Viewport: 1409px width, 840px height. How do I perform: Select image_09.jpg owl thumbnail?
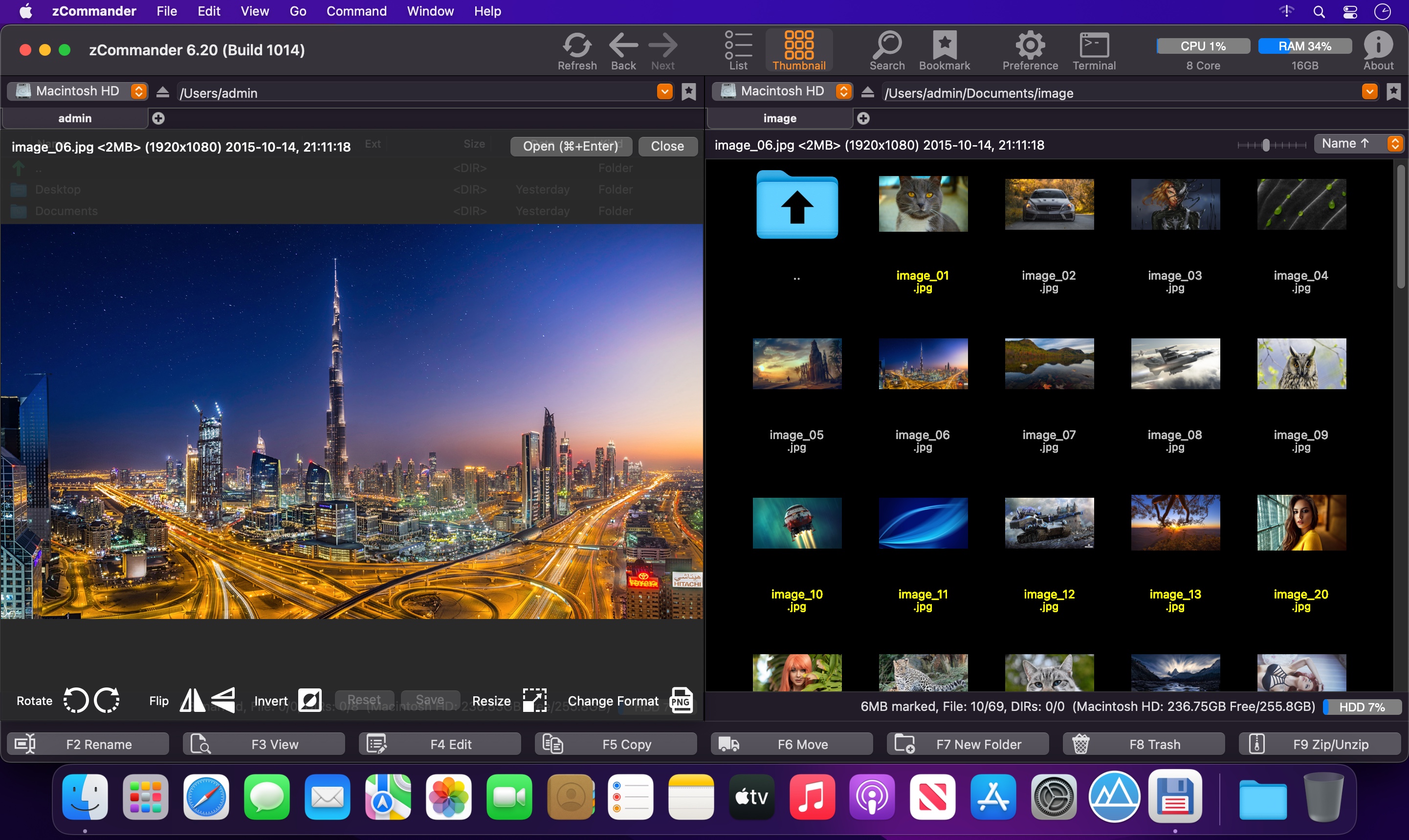(1301, 364)
